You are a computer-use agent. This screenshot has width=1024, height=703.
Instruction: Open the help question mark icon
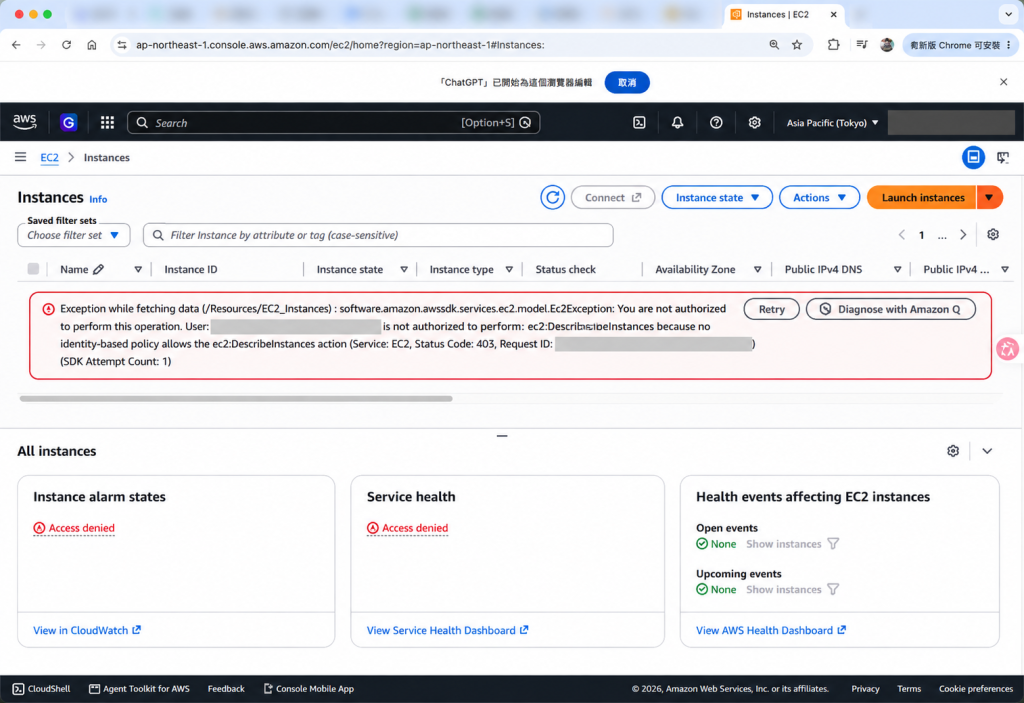(716, 122)
